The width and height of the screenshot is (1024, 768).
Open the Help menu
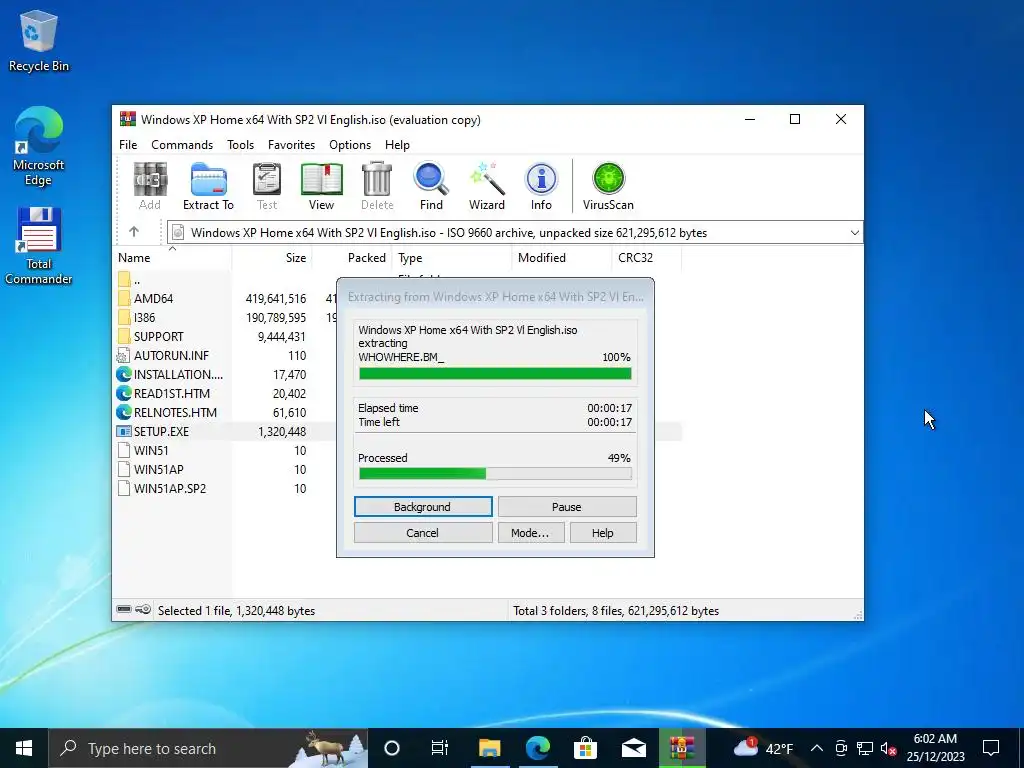pyautogui.click(x=397, y=144)
